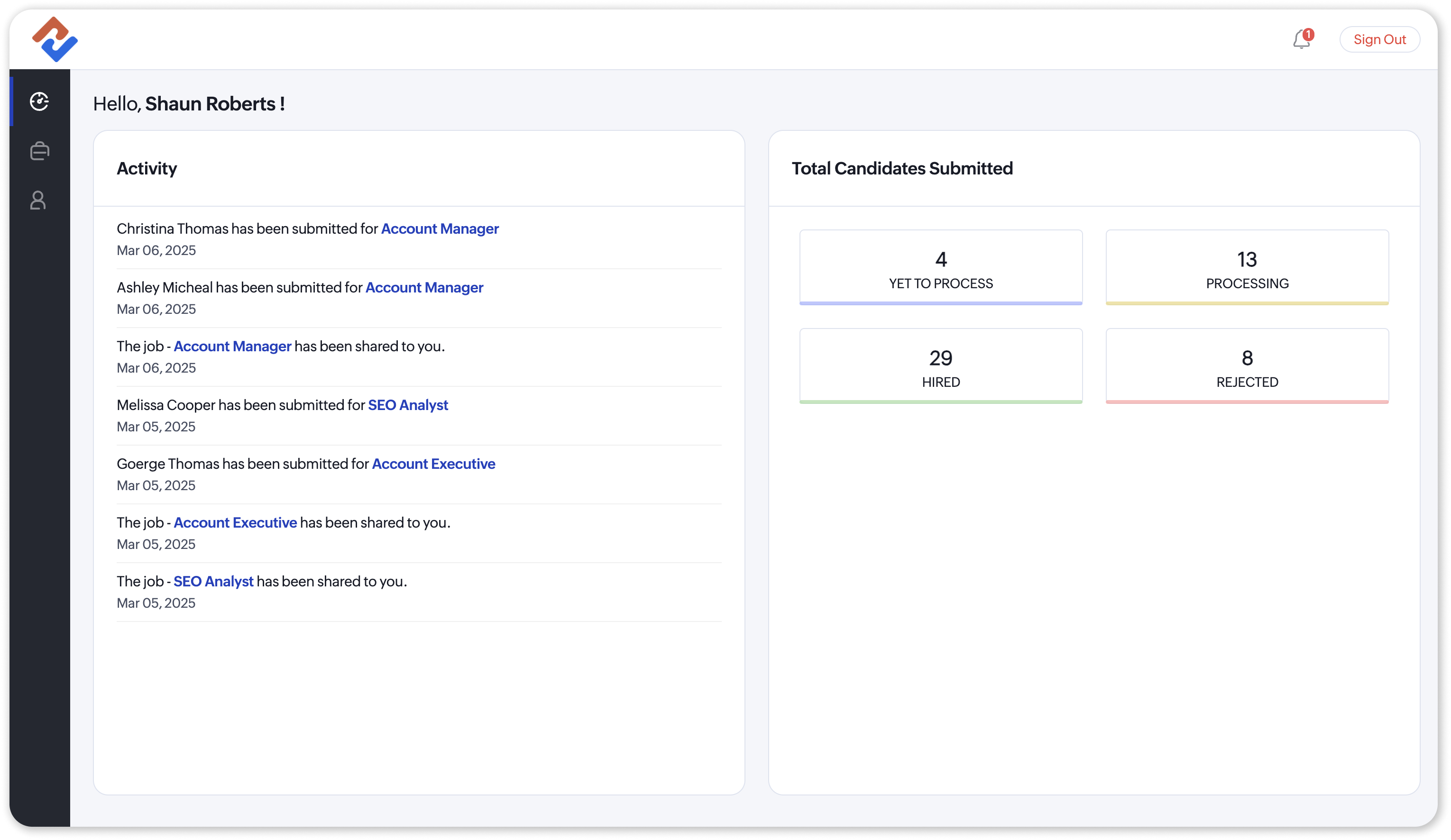Viewport: 1451px width, 840px height.
Task: Open the dashboard sidebar icon
Action: [x=39, y=101]
